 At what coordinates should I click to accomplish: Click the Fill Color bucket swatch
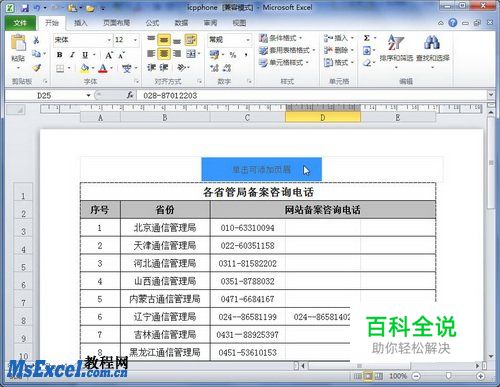pyautogui.click(x=85, y=69)
